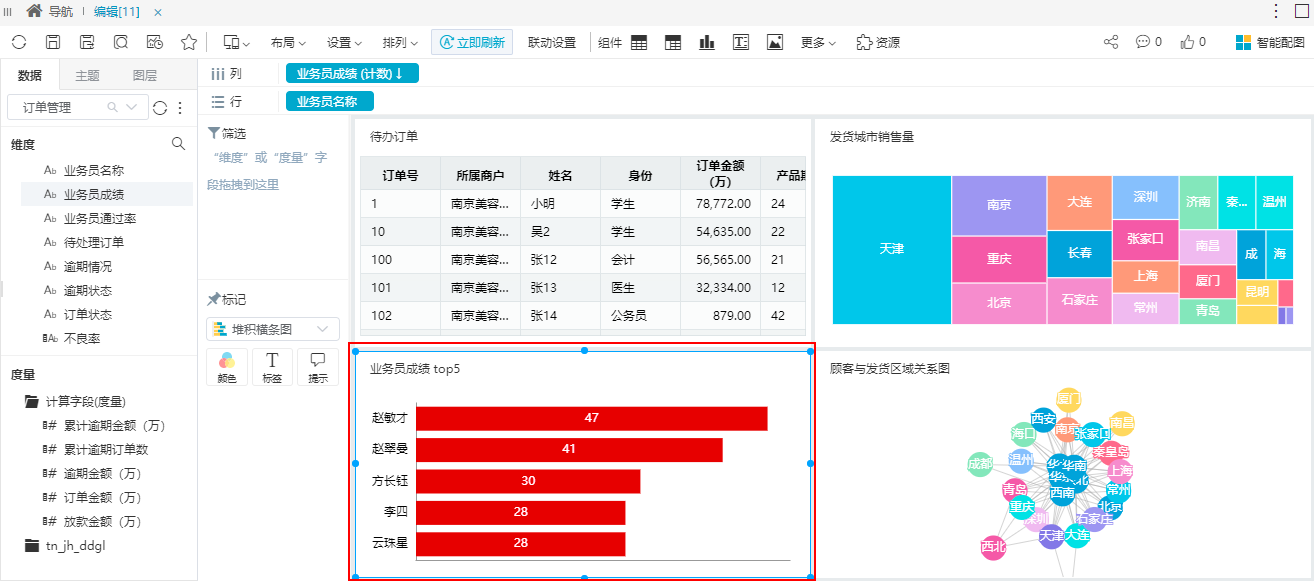
Task: Select the 业务员成绩 dimension field
Action: [x=107, y=194]
